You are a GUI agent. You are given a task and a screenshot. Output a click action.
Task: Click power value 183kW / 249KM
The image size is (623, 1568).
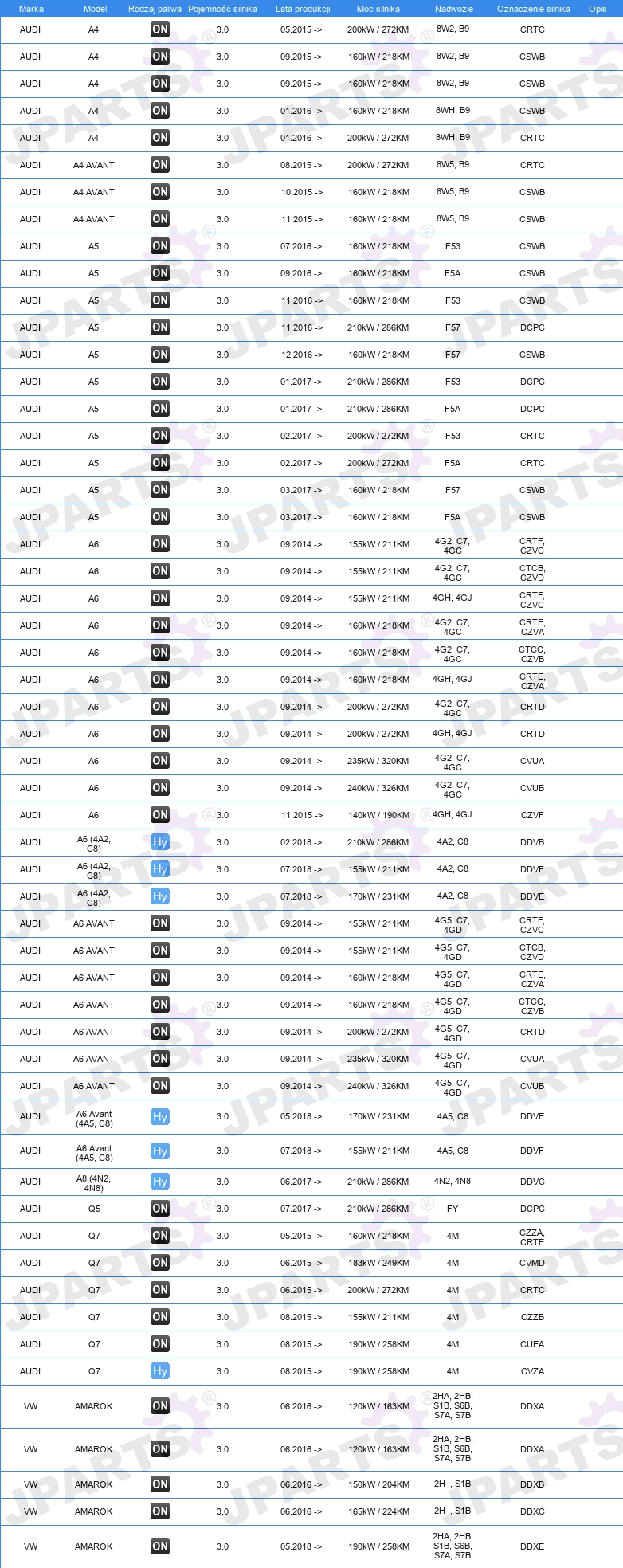pos(378,1263)
